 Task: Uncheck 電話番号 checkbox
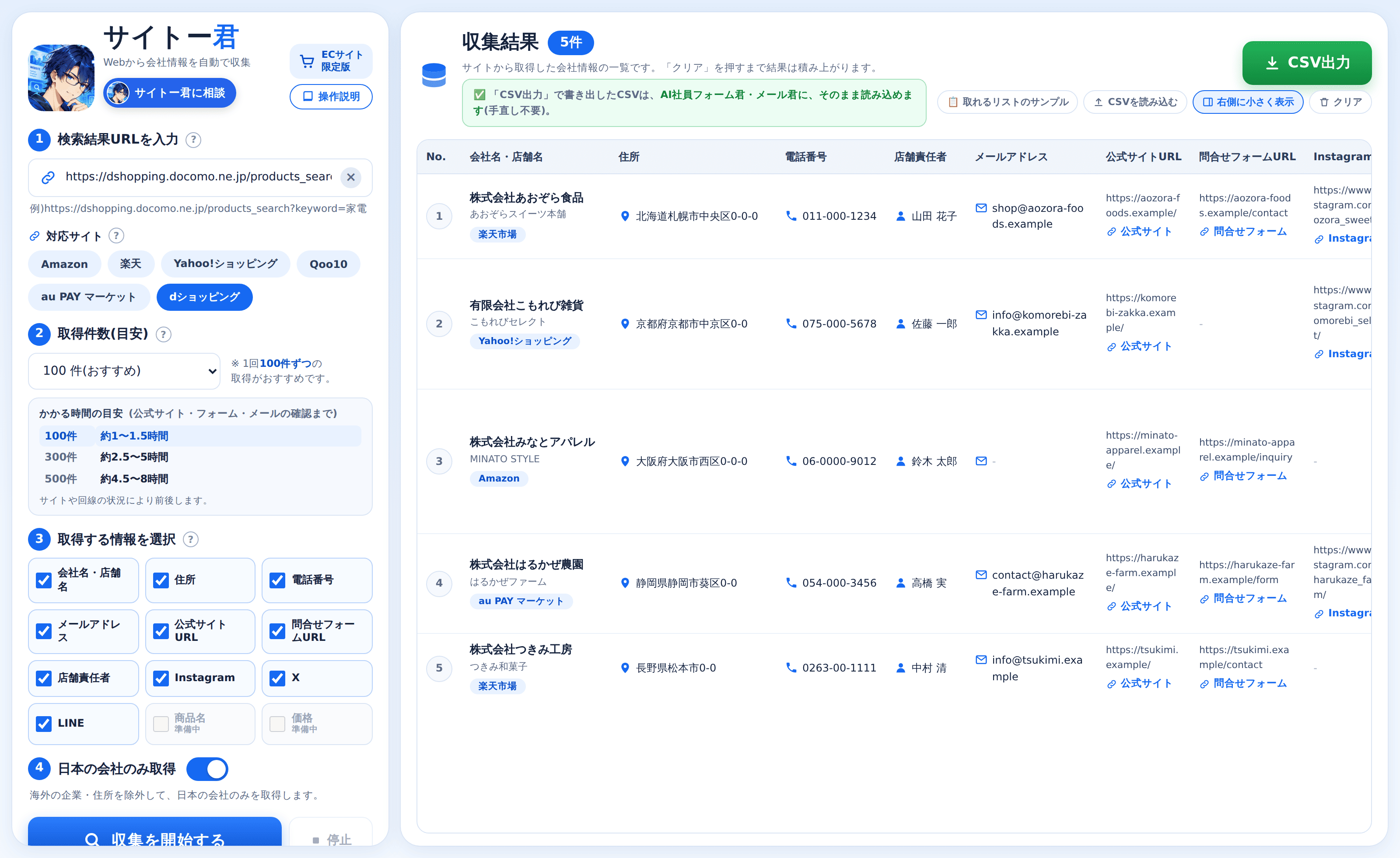(x=277, y=580)
